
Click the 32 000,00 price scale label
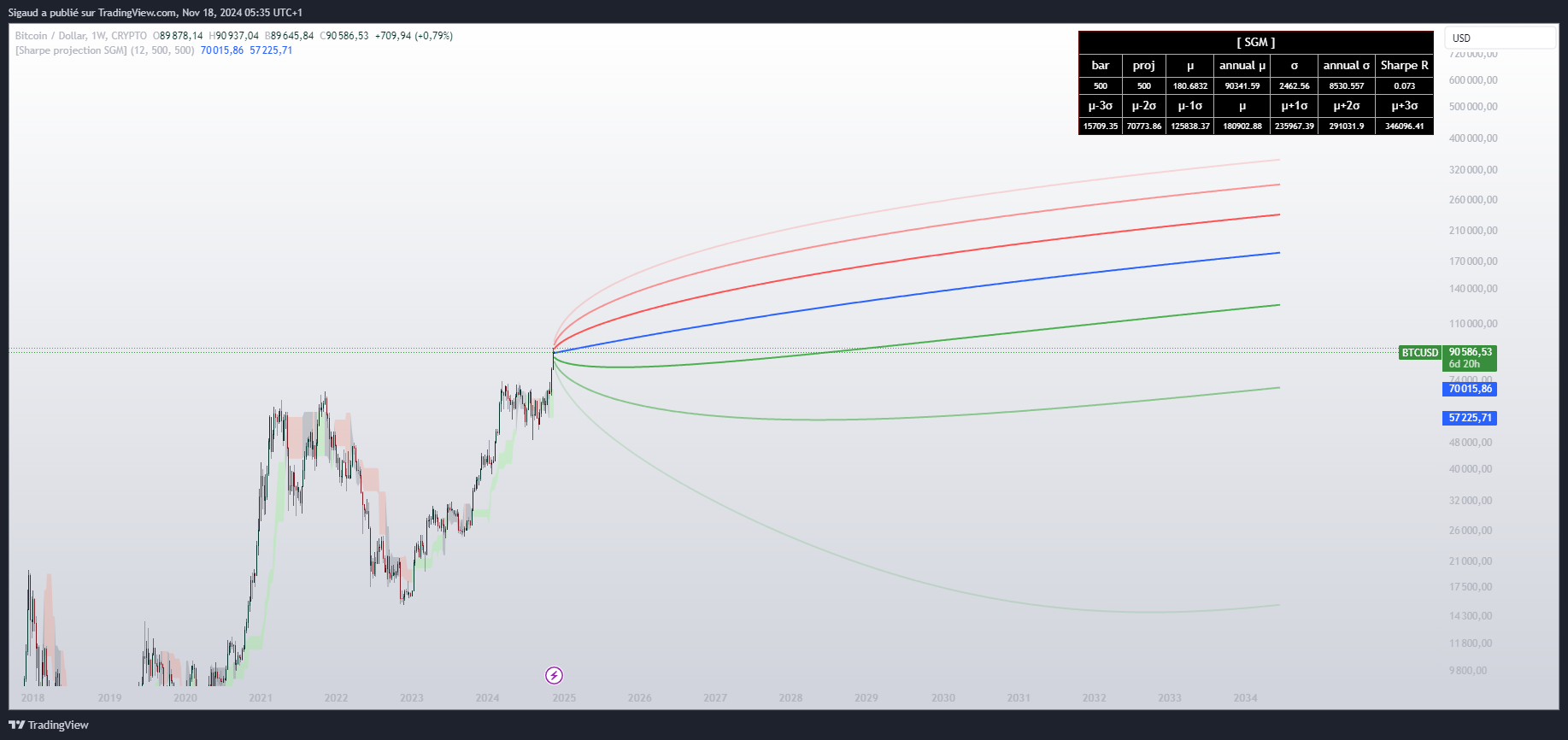pyautogui.click(x=1471, y=501)
